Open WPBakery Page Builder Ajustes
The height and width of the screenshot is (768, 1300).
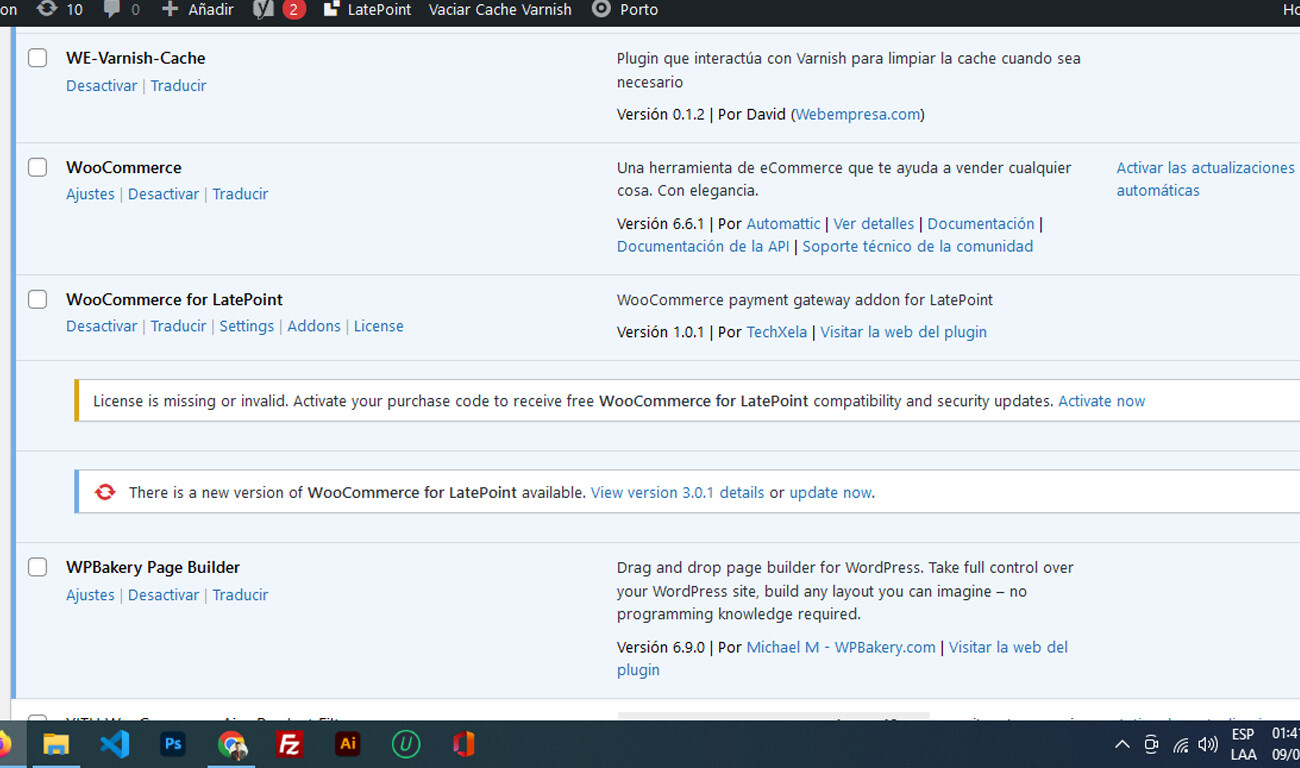(90, 595)
